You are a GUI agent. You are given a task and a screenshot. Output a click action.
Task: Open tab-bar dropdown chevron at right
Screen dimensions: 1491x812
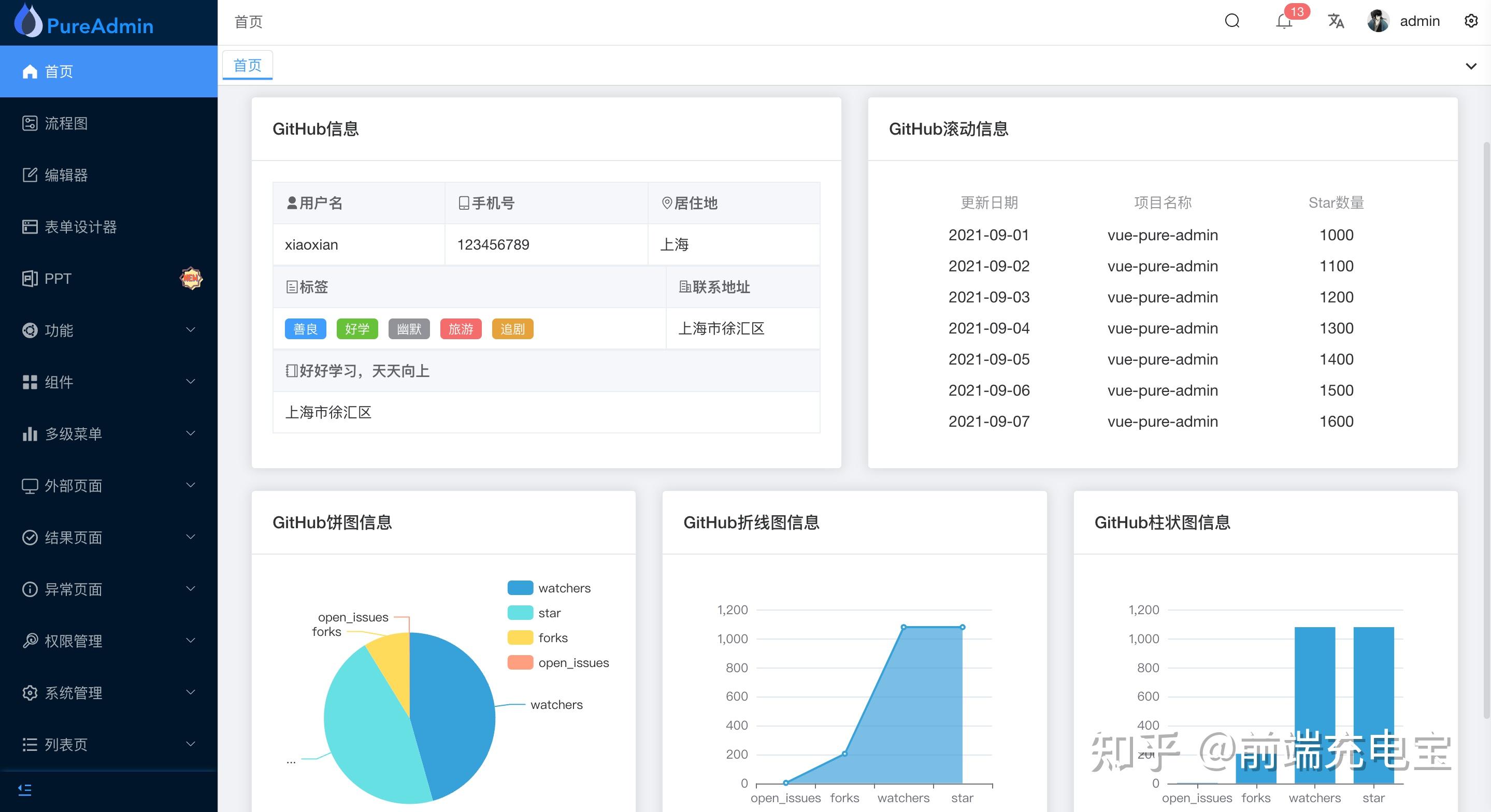[x=1471, y=66]
